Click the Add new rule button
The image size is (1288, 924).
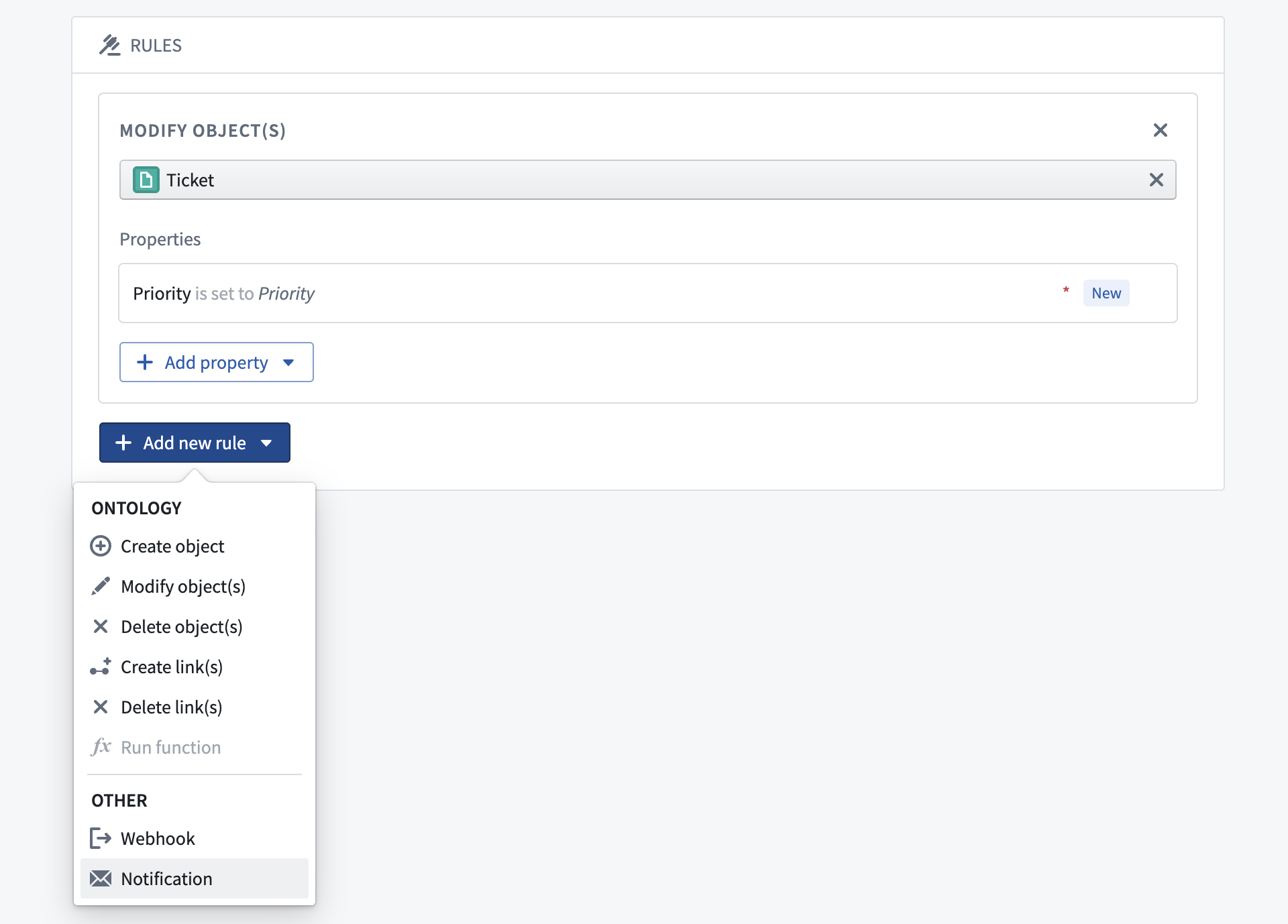click(195, 443)
